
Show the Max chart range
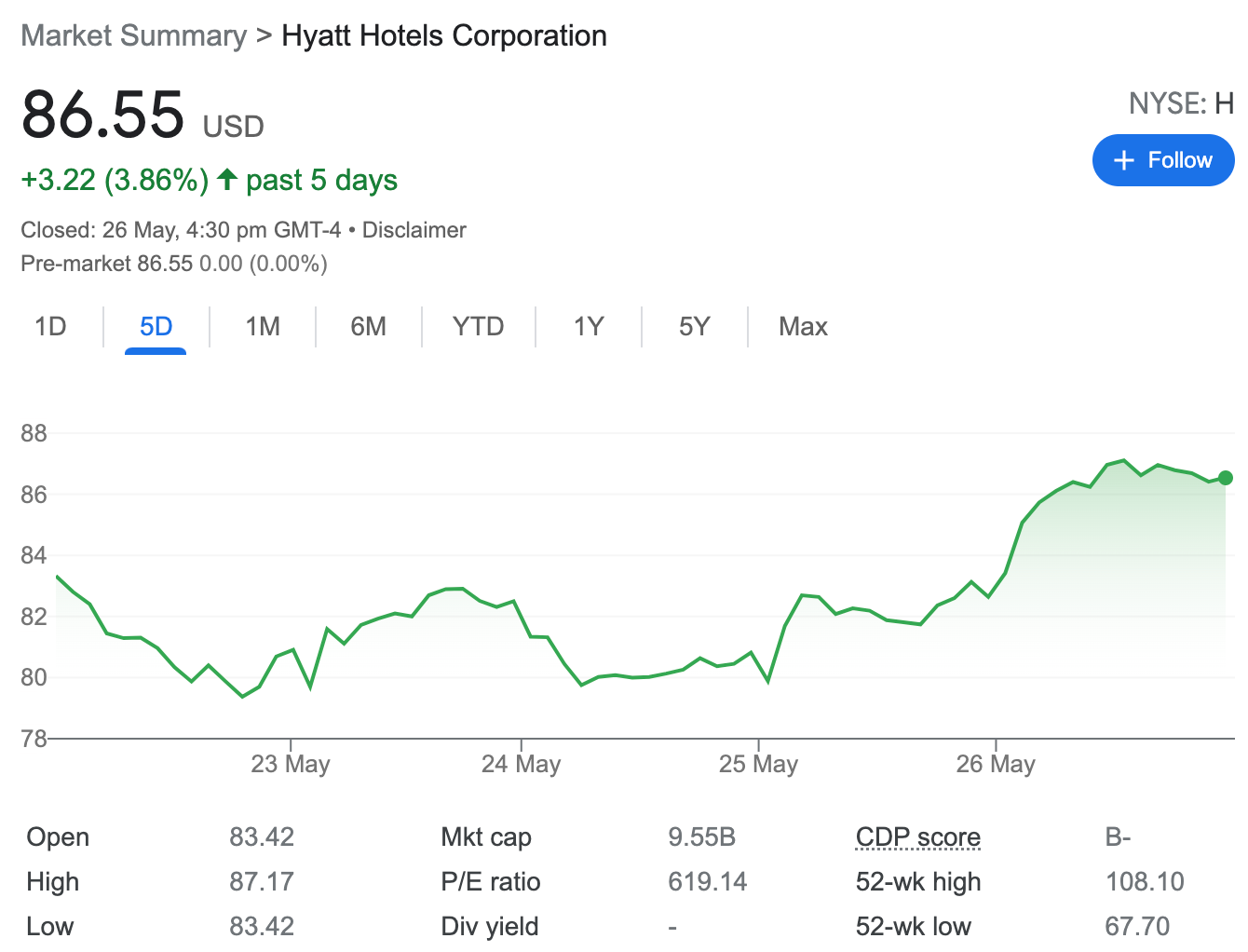pyautogui.click(x=803, y=326)
